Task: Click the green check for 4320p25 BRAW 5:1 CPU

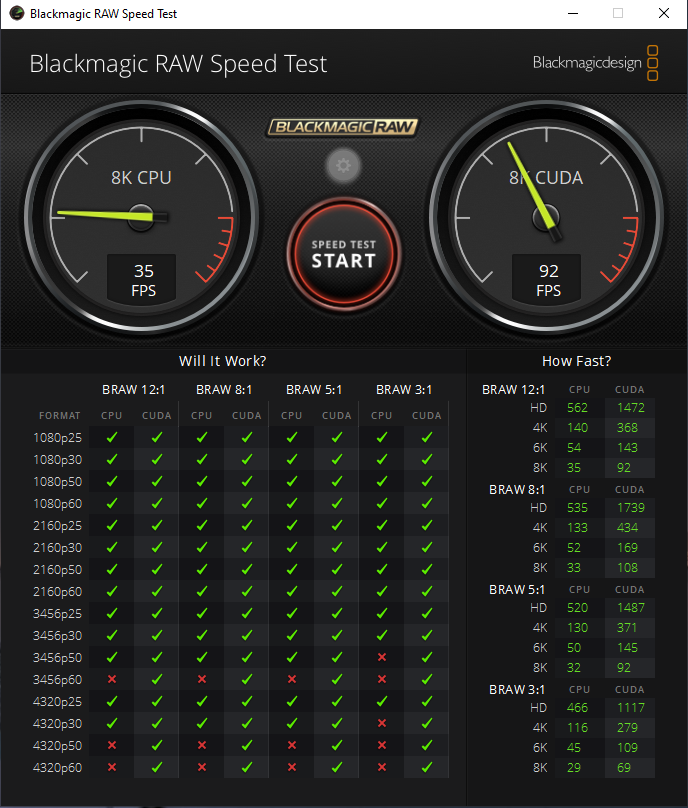Action: pyautogui.click(x=292, y=701)
